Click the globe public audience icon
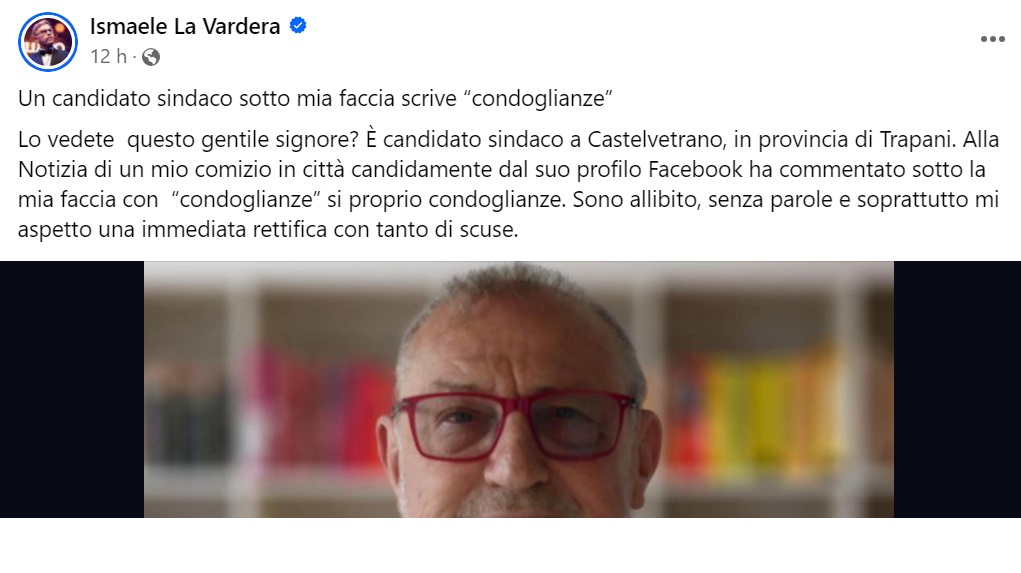Viewport: 1021px width, 573px height. pyautogui.click(x=151, y=57)
